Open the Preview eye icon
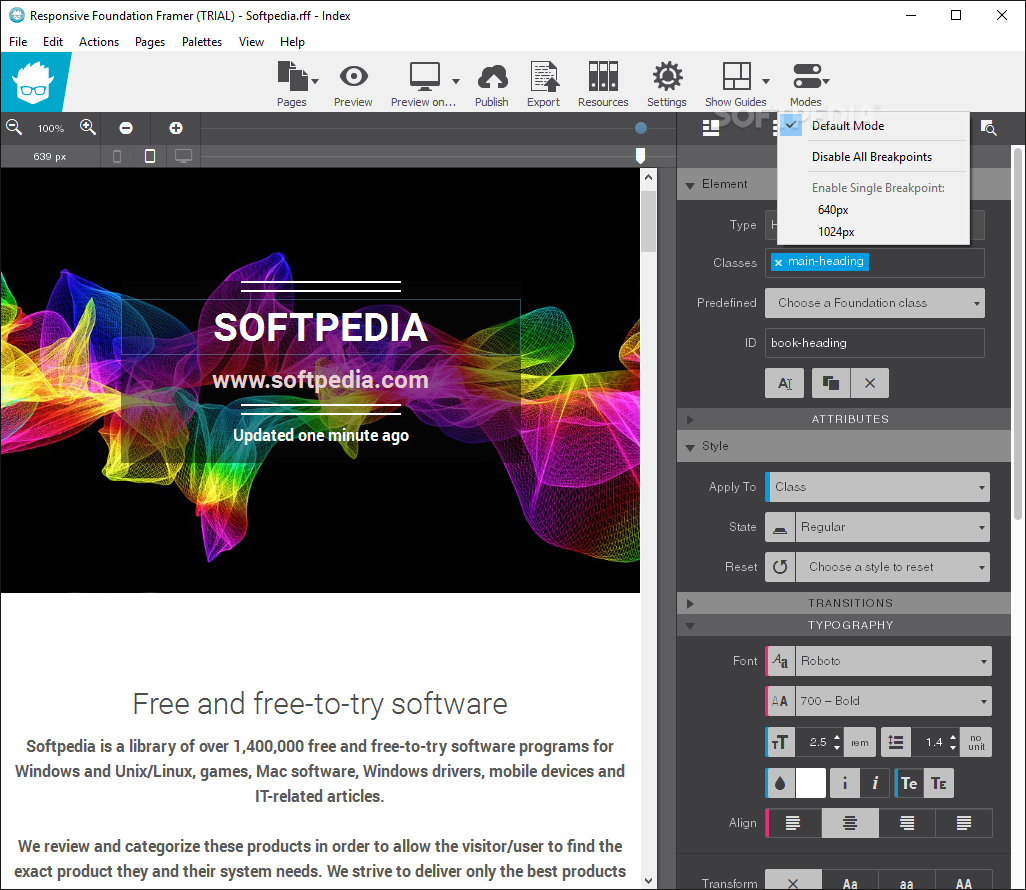Screen dimensions: 1026x890 [x=353, y=77]
